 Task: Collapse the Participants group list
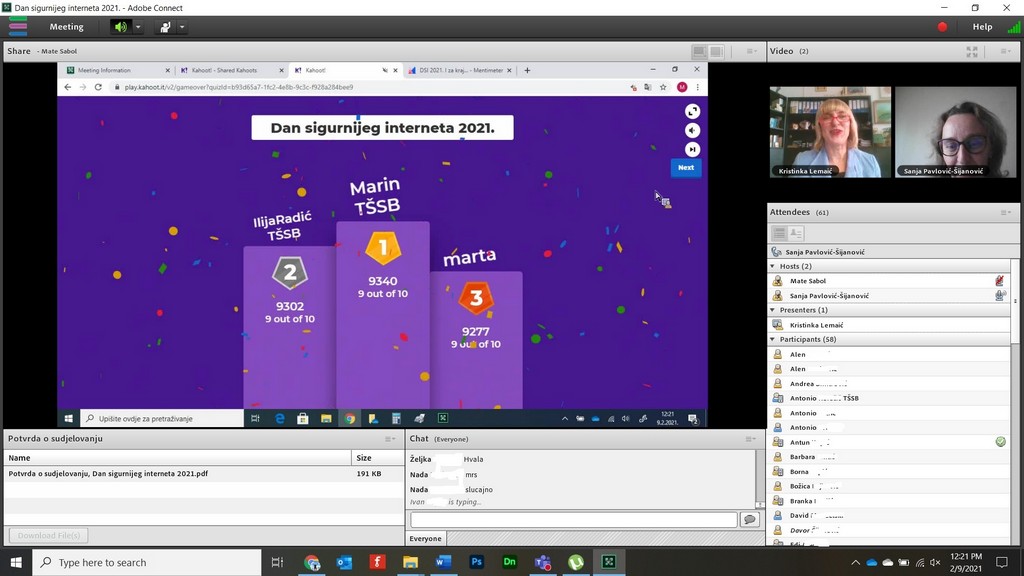tap(772, 339)
